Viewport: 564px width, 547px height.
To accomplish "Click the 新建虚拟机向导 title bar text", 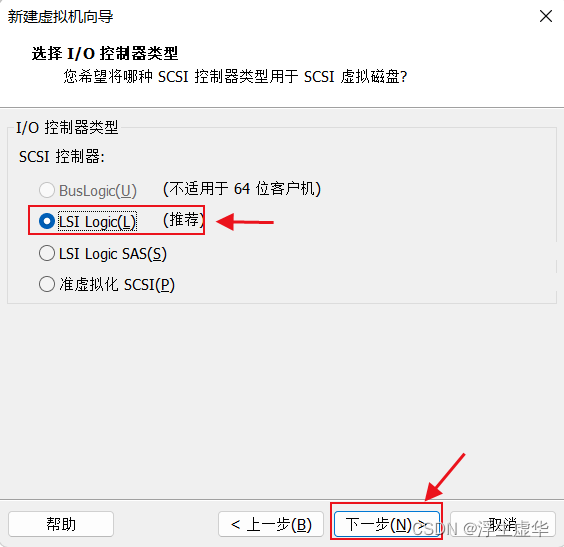I will 60,17.
